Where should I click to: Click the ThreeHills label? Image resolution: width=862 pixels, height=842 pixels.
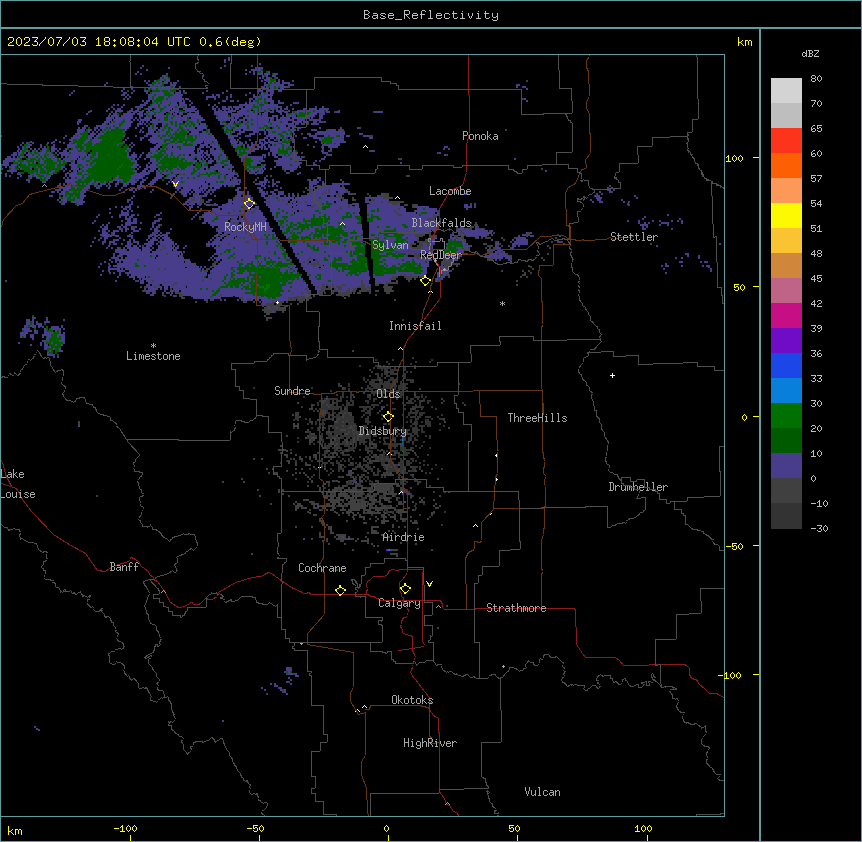(x=537, y=418)
